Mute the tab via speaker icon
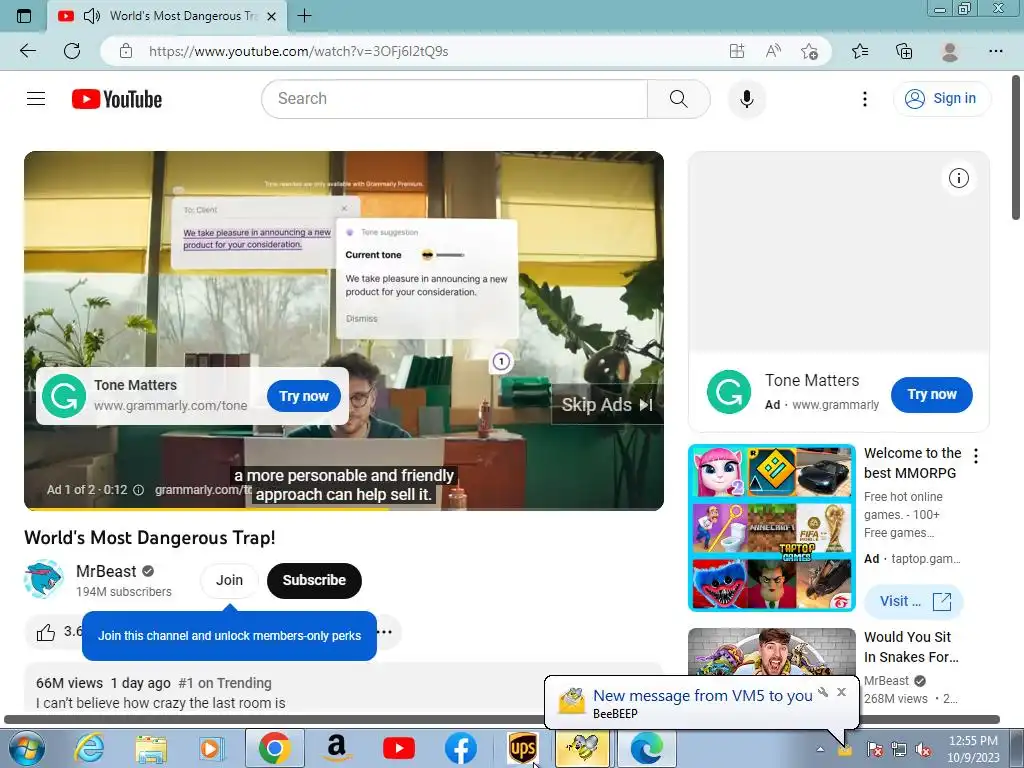 coord(92,16)
